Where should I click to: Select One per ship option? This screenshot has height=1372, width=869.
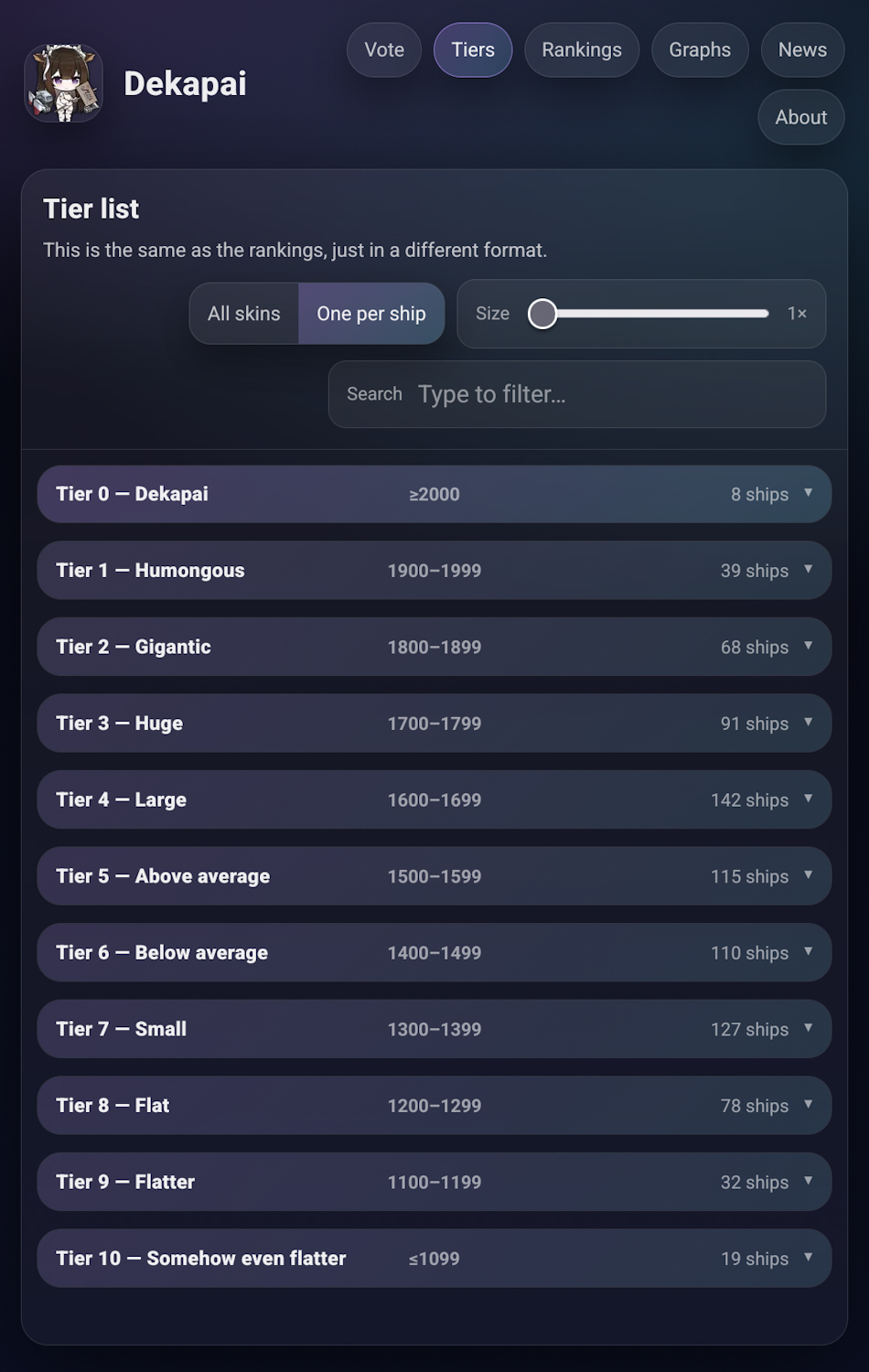[371, 314]
